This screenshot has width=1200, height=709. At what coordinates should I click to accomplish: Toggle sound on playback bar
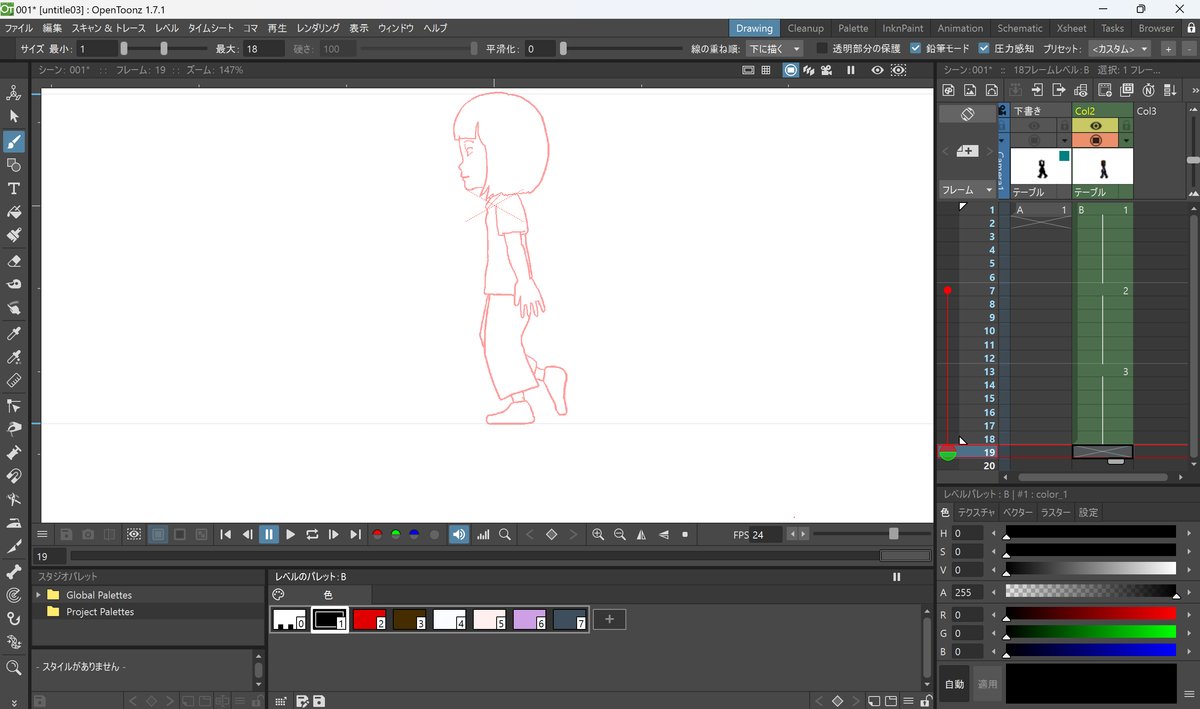tap(459, 535)
